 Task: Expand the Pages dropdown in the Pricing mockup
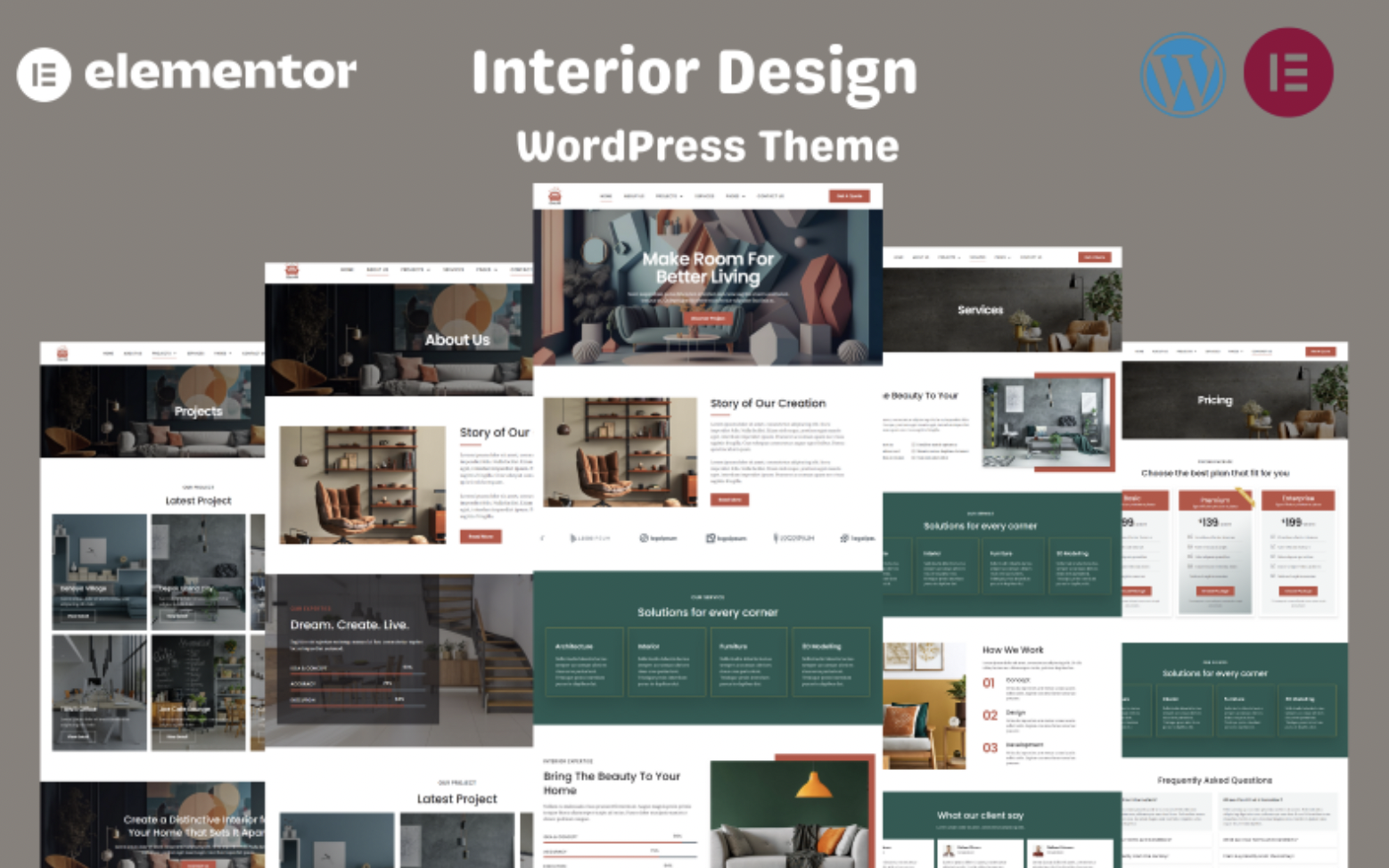coord(1237,352)
